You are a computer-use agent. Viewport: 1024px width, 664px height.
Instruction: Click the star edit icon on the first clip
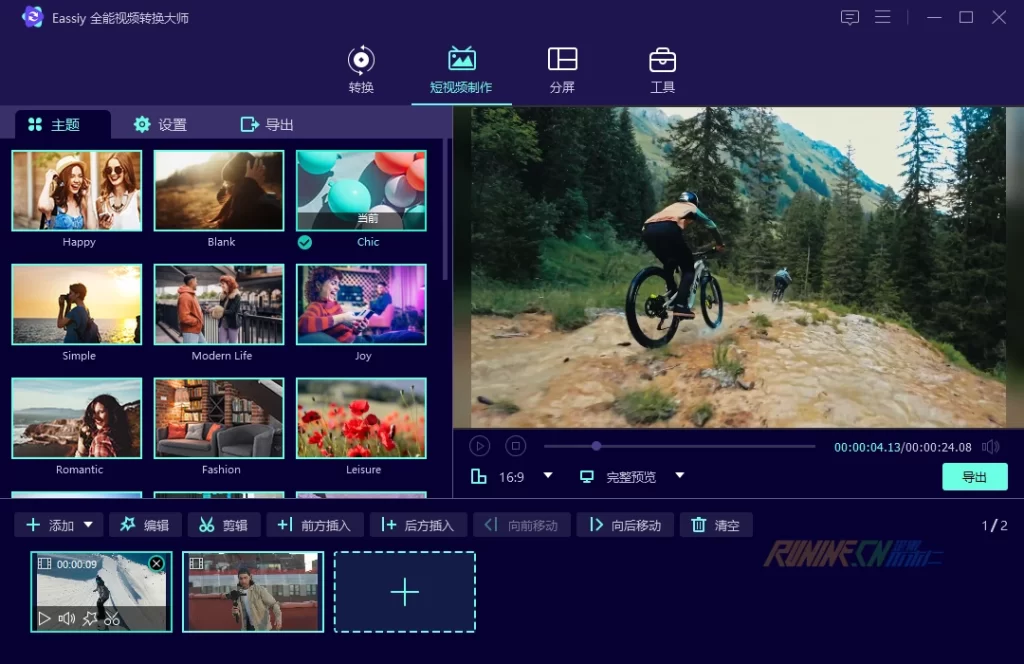[x=90, y=619]
